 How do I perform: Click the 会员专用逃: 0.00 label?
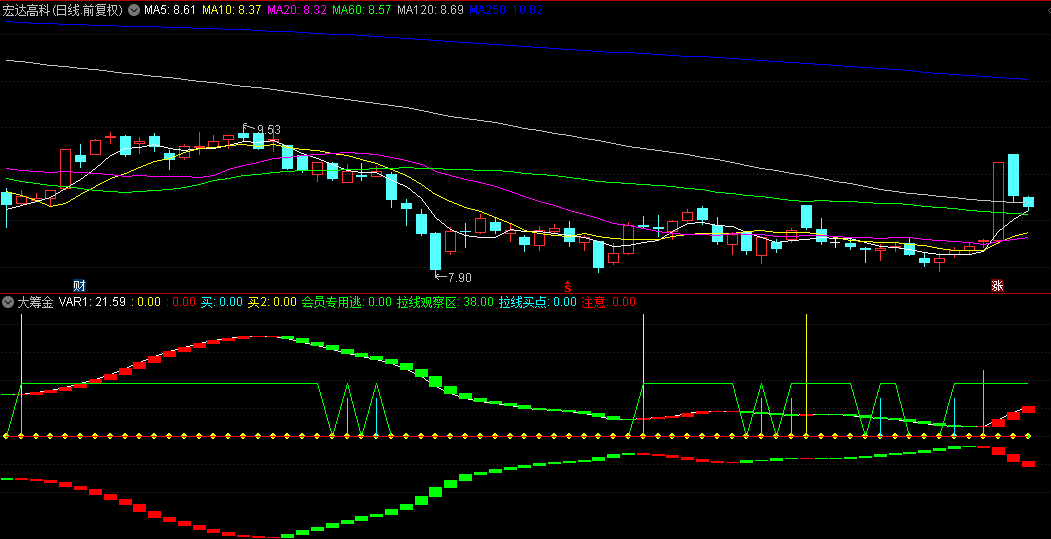click(347, 302)
